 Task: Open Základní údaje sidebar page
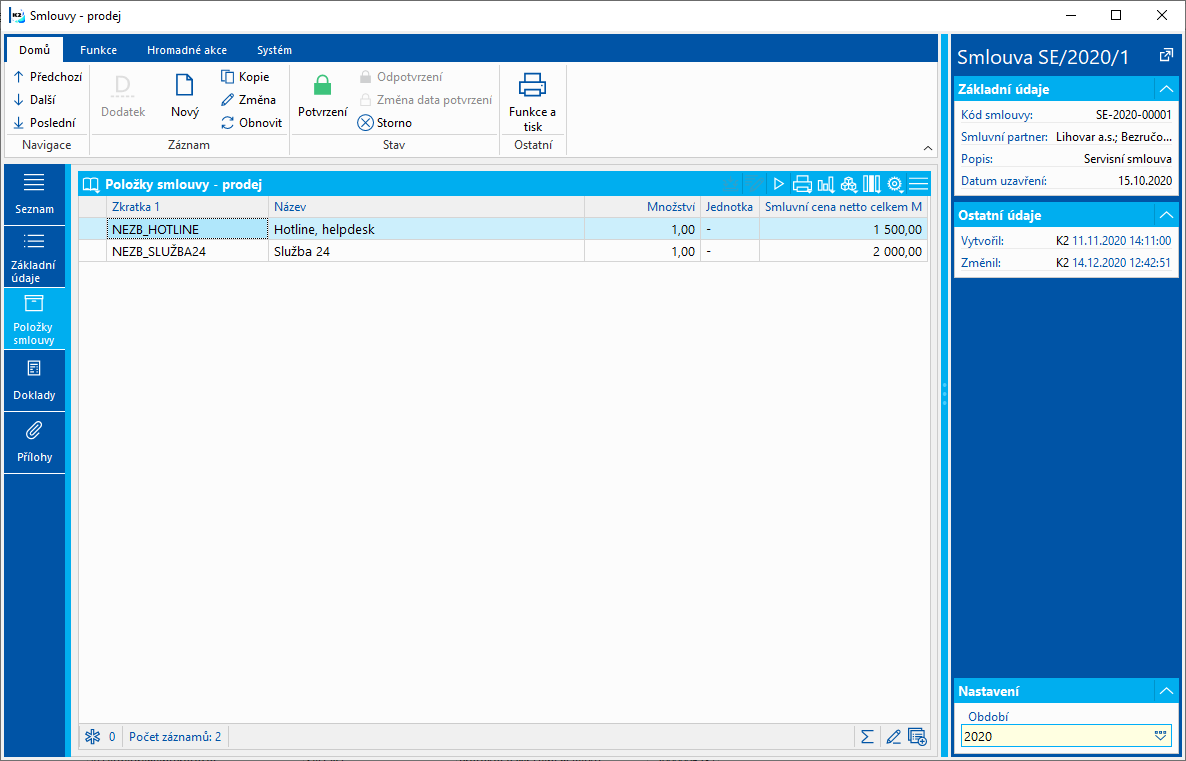click(x=34, y=257)
